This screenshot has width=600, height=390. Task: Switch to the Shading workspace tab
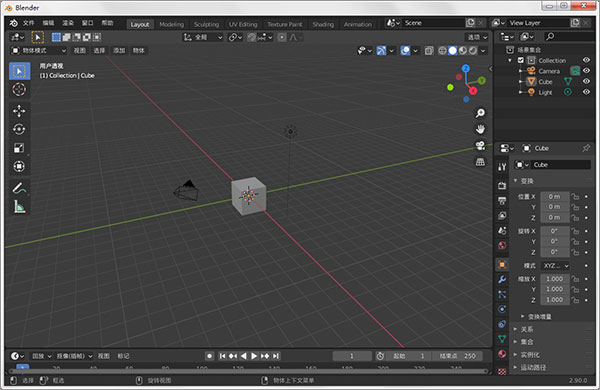[x=323, y=24]
